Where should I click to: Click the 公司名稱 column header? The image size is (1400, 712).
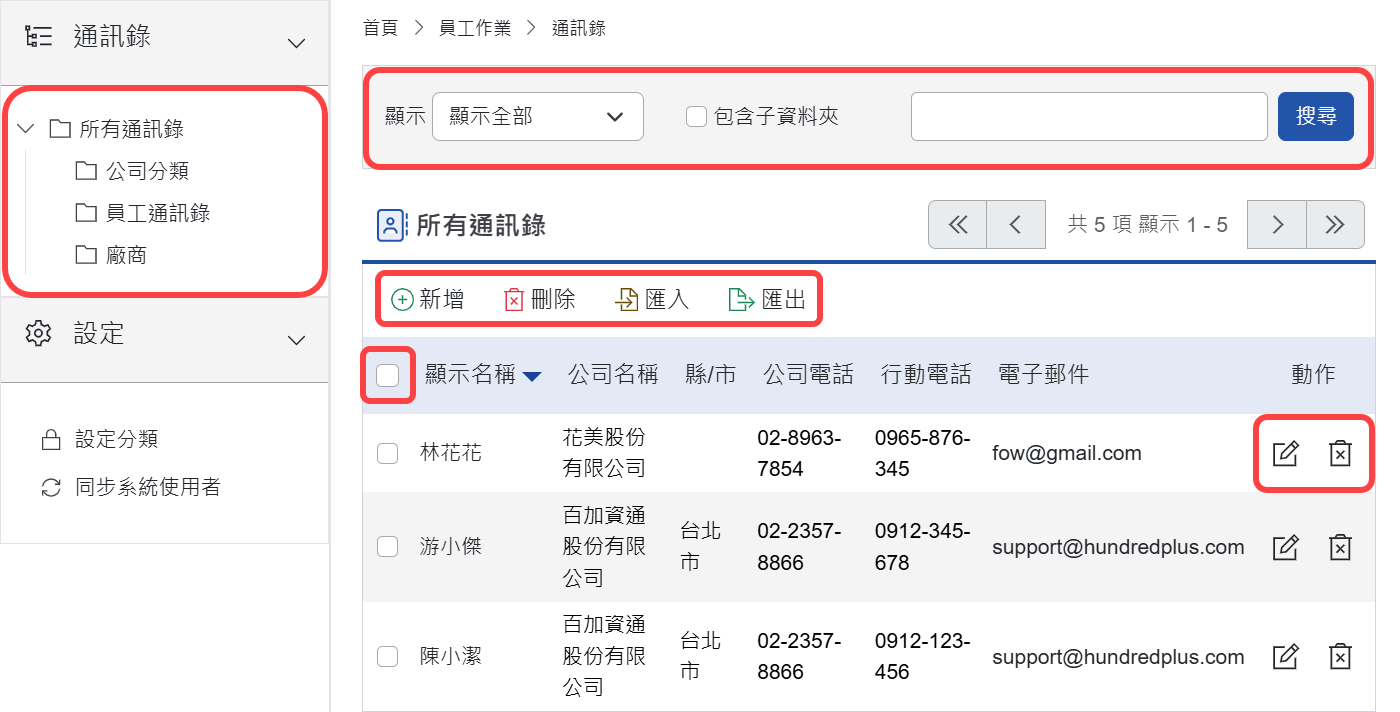point(613,375)
